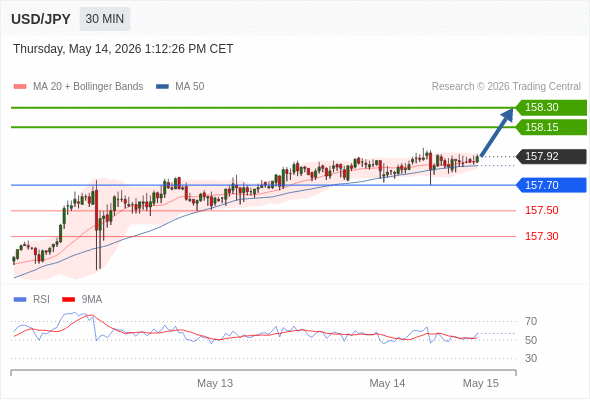The width and height of the screenshot is (590, 400).
Task: Select the MA 20 + Bollinger Bands legend swatch
Action: click(x=20, y=87)
